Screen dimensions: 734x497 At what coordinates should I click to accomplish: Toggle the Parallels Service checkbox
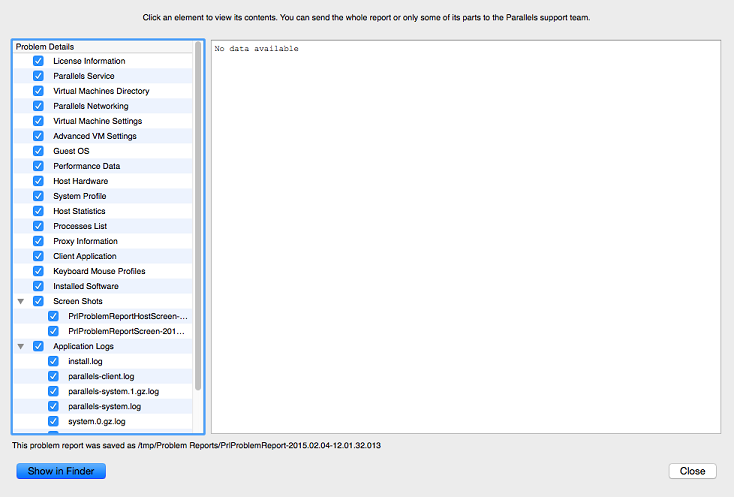click(38, 76)
